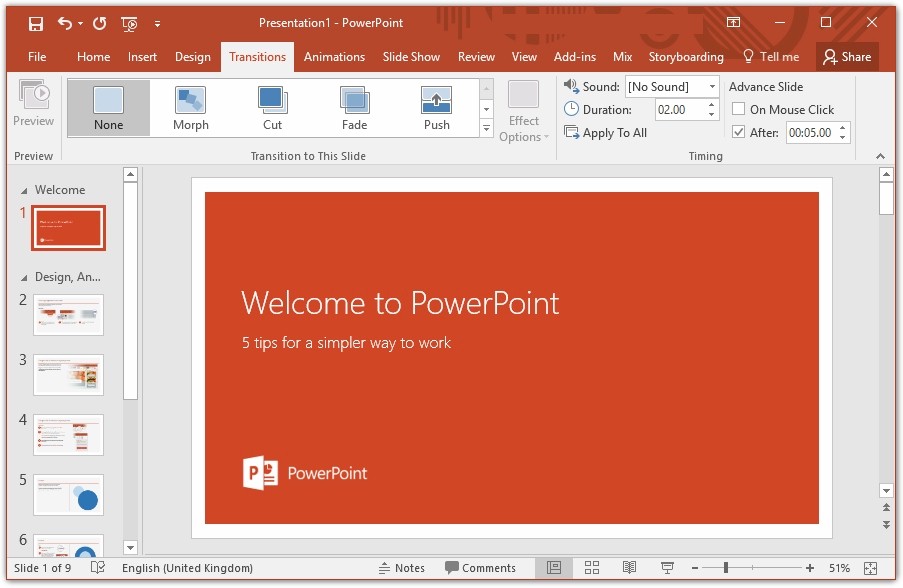
Task: Select slide 3 thumbnail
Action: 69,375
